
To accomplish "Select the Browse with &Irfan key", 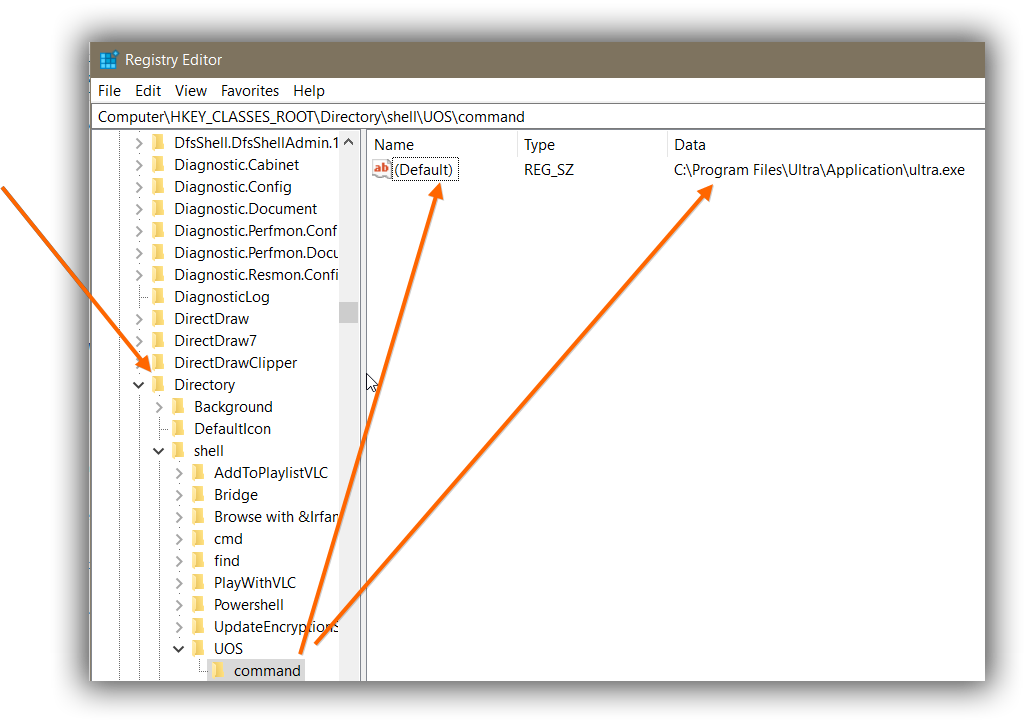I will point(276,517).
